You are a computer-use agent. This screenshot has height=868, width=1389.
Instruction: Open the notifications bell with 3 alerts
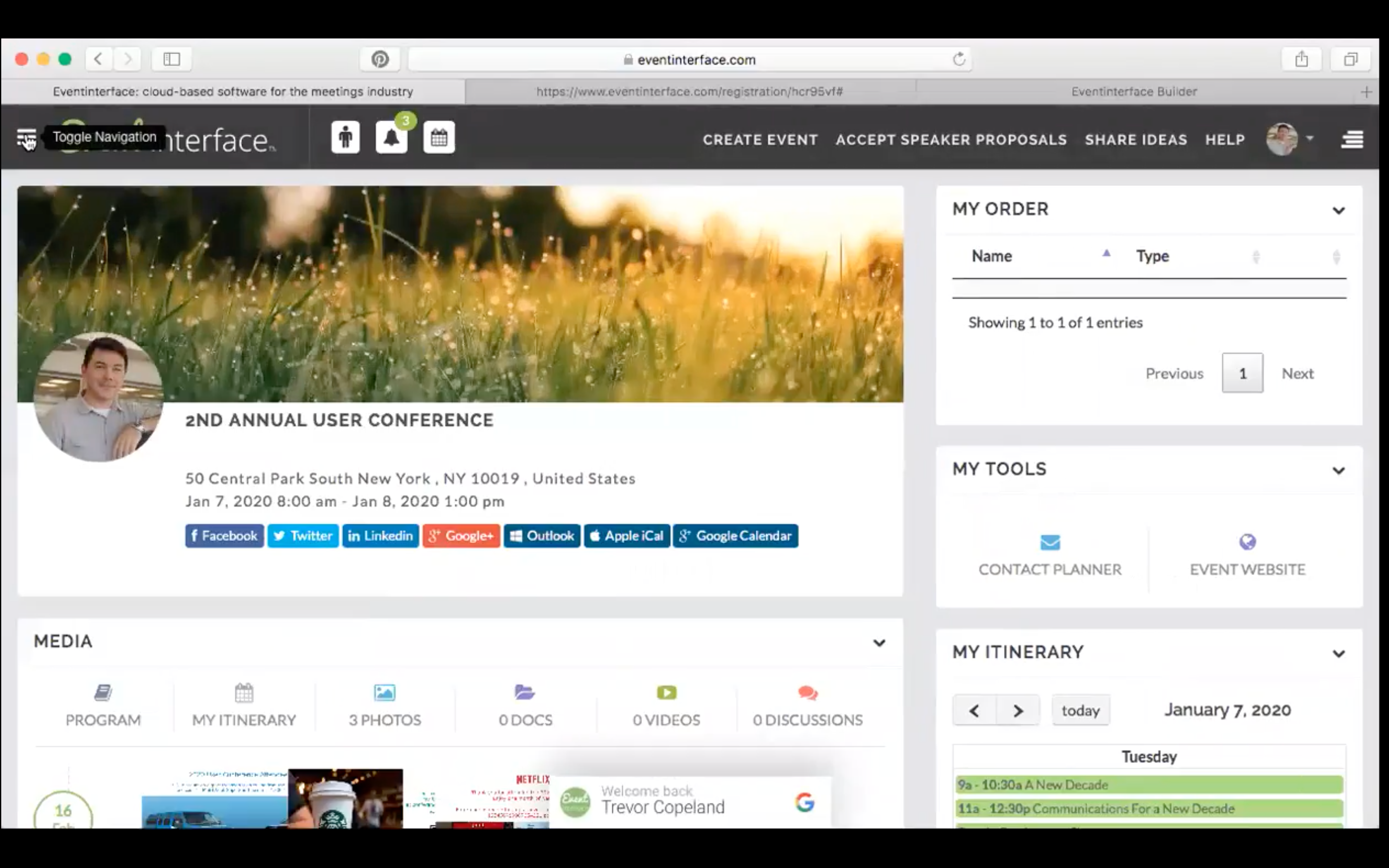tap(392, 137)
